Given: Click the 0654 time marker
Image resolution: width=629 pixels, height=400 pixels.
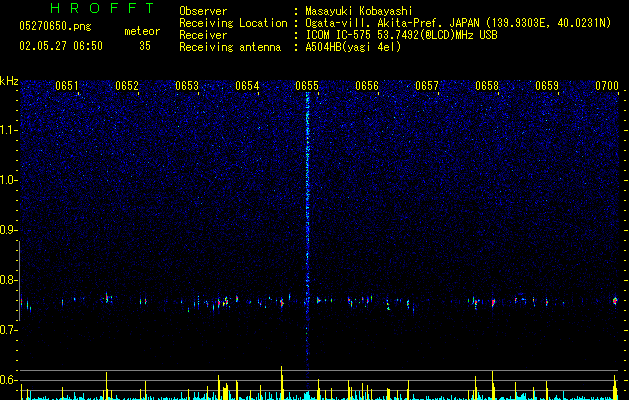Looking at the screenshot, I should point(247,86).
